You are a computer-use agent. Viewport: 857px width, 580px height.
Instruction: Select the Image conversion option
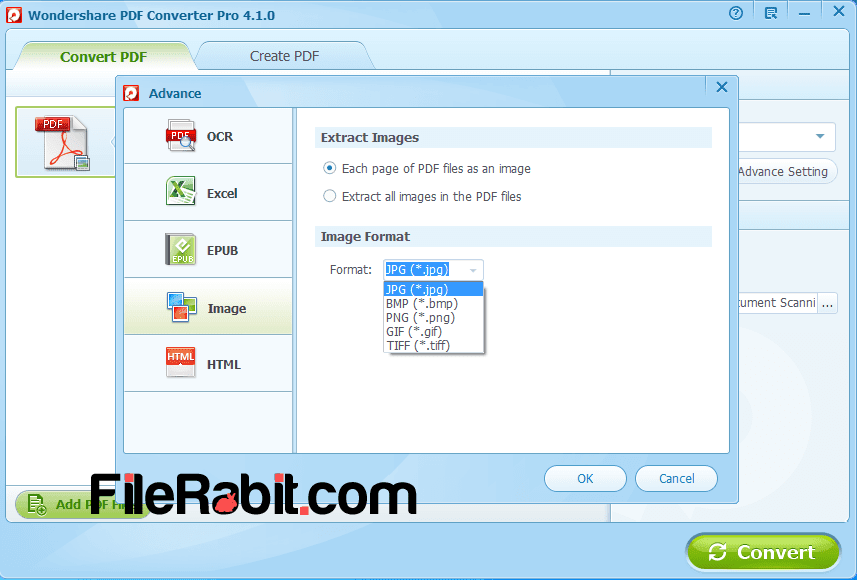coord(207,307)
